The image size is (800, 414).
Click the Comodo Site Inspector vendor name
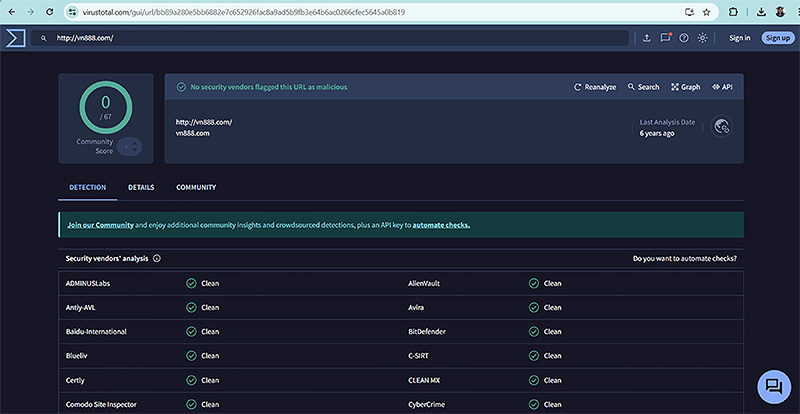101,404
